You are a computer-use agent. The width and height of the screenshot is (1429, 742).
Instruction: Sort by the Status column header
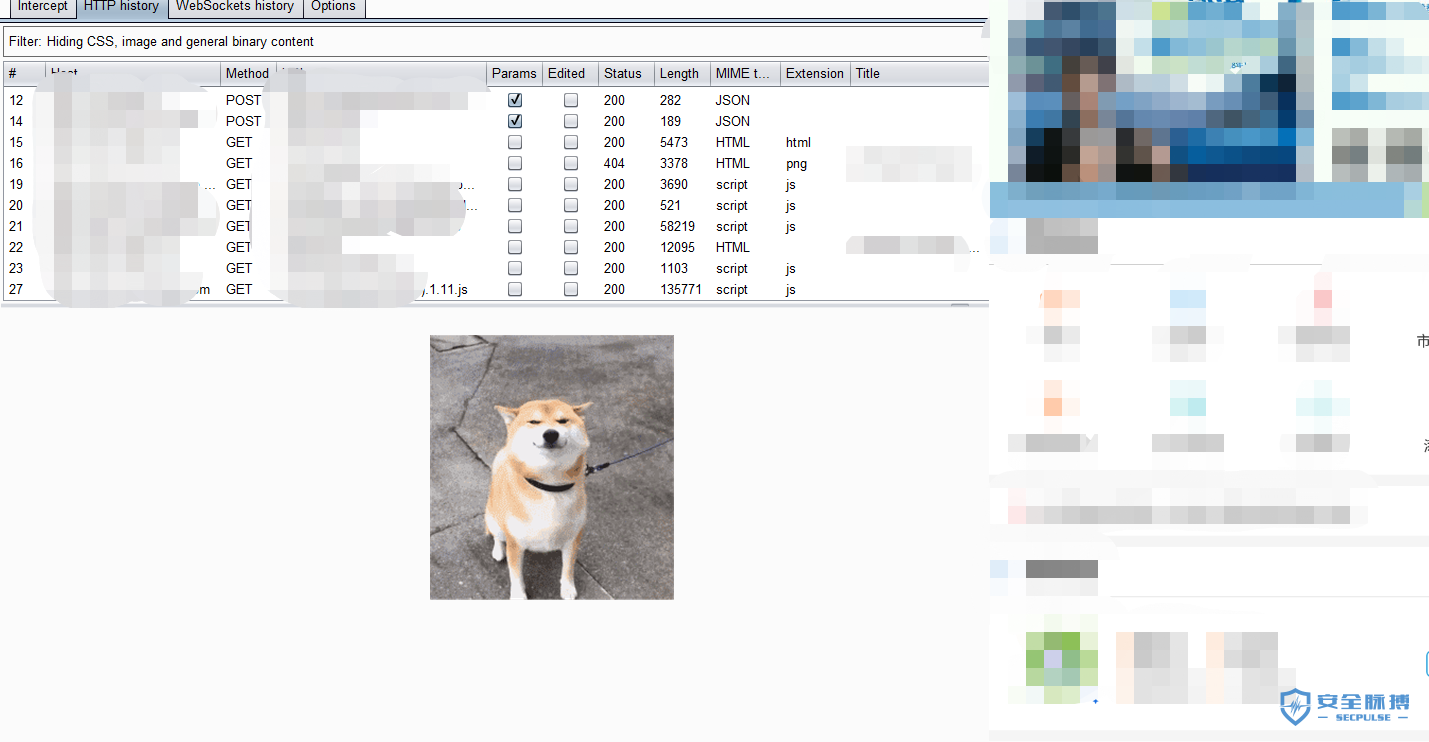pyautogui.click(x=626, y=73)
